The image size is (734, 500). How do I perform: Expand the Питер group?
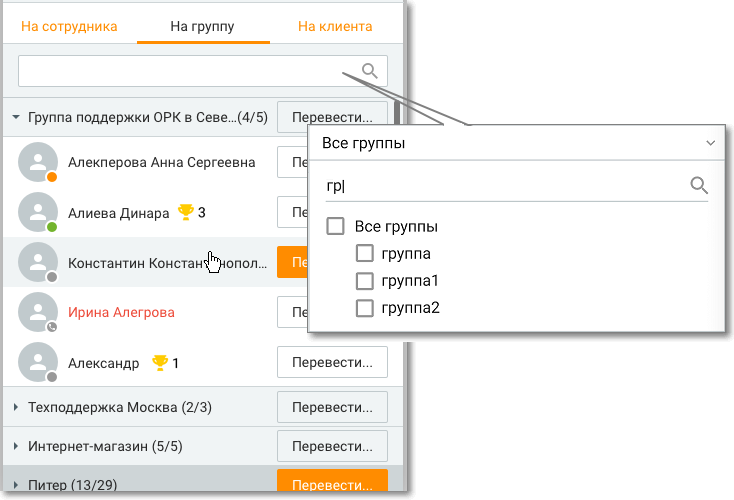pos(16,485)
